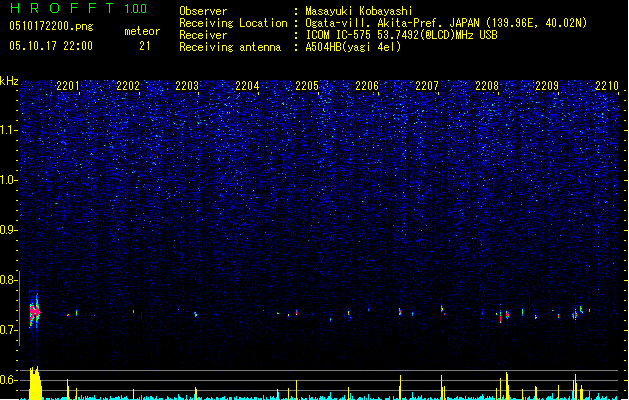Click the Receiving Location value Ogata-vill. Akita-Pref.
This screenshot has width=629, height=400.
coord(446,23)
